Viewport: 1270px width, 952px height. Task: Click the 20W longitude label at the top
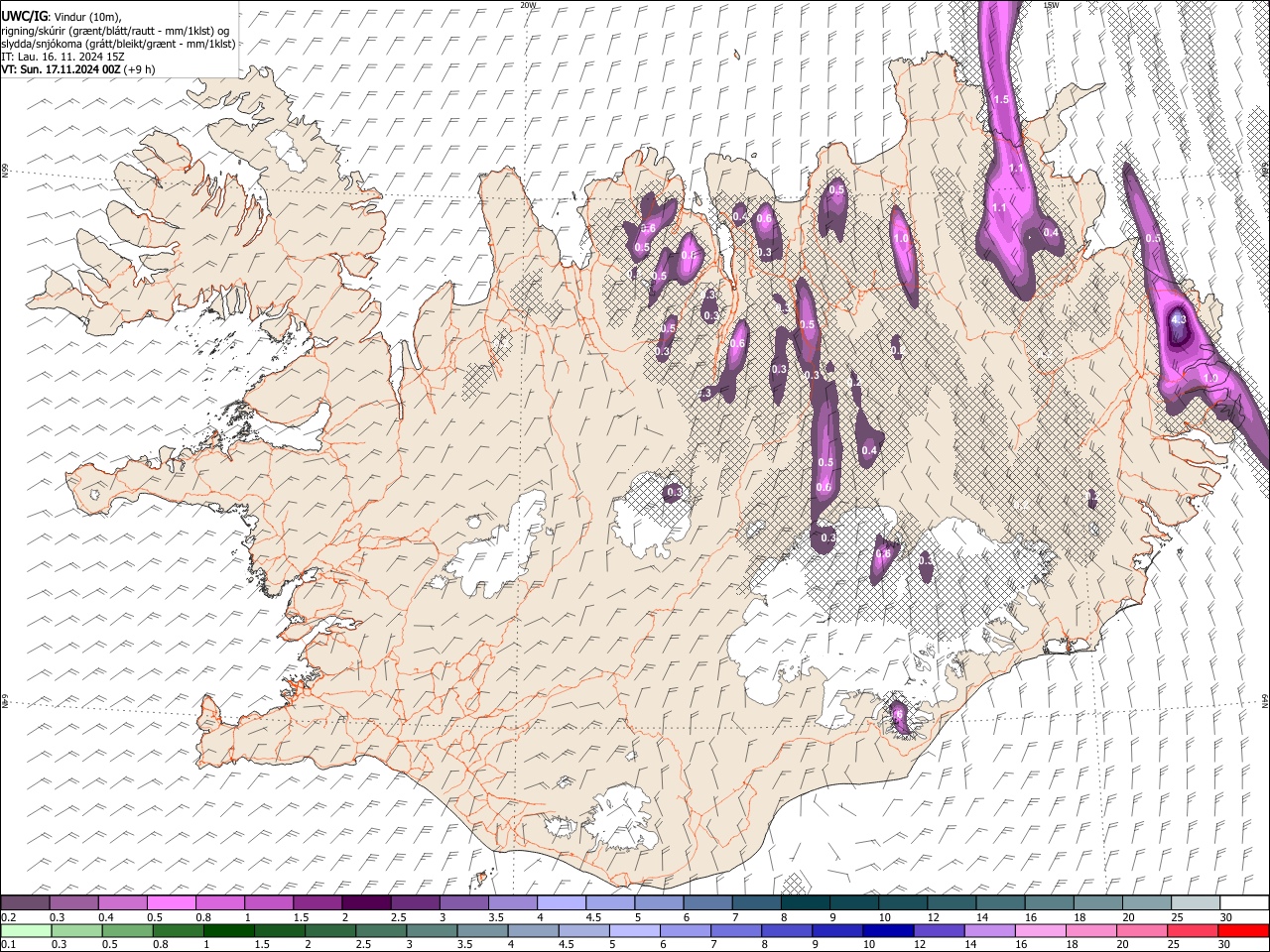528,5
